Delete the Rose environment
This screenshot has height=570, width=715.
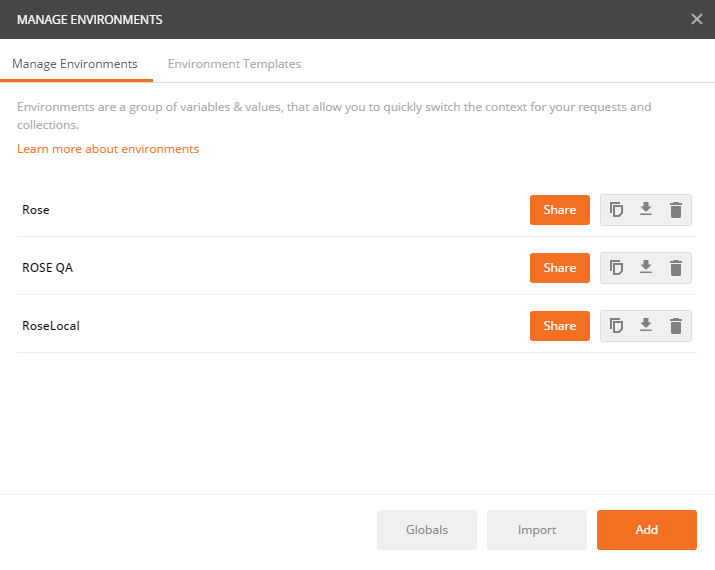[676, 210]
